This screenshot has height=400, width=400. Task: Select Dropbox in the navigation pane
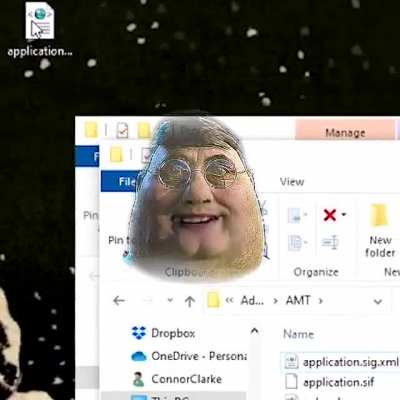[x=173, y=333]
